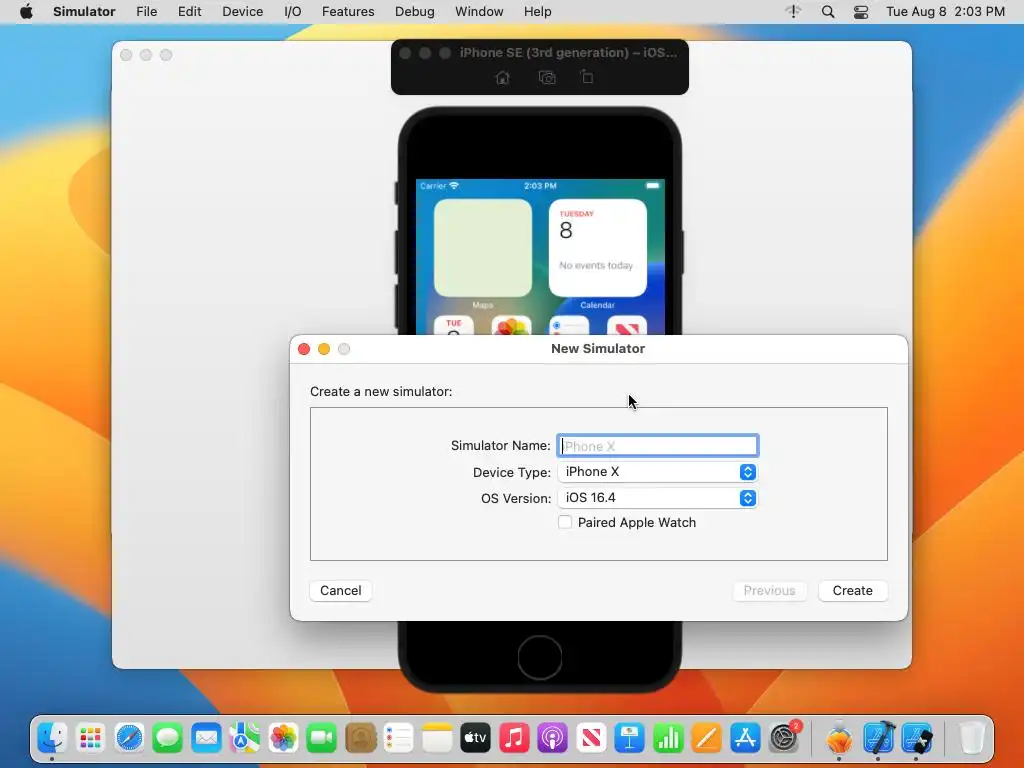This screenshot has width=1024, height=768.
Task: Open Music from the Dock
Action: pyautogui.click(x=514, y=738)
